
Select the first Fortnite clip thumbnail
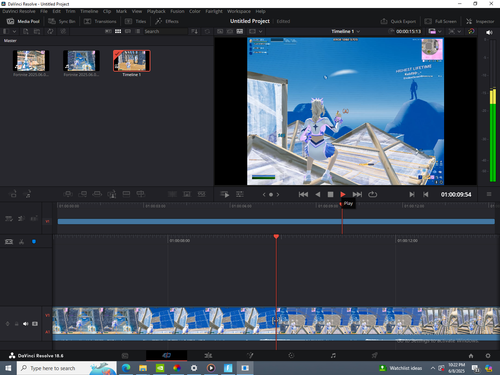pos(31,61)
